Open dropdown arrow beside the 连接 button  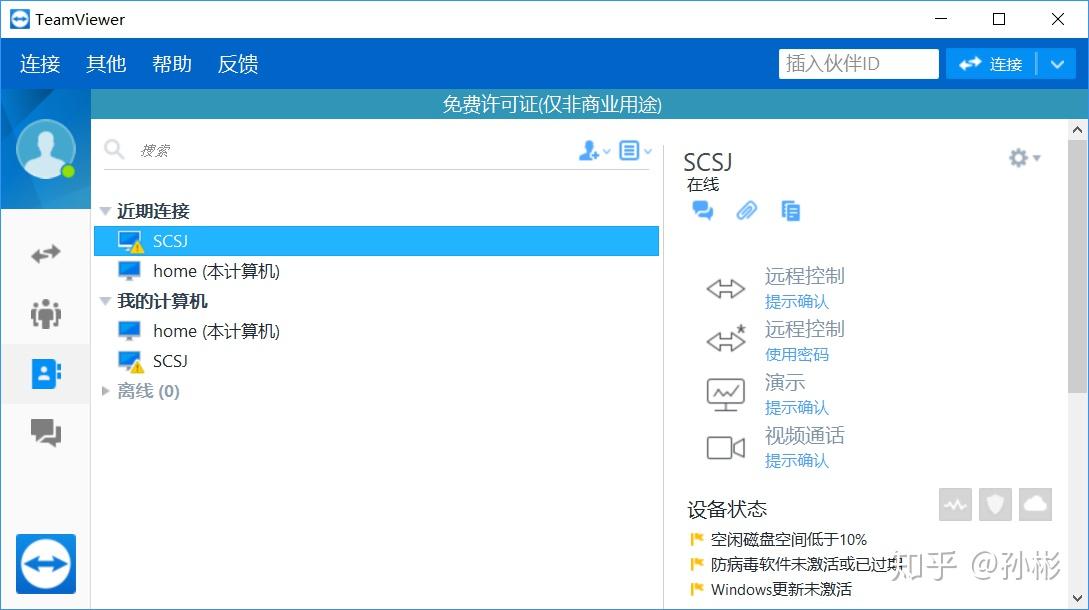[1057, 64]
